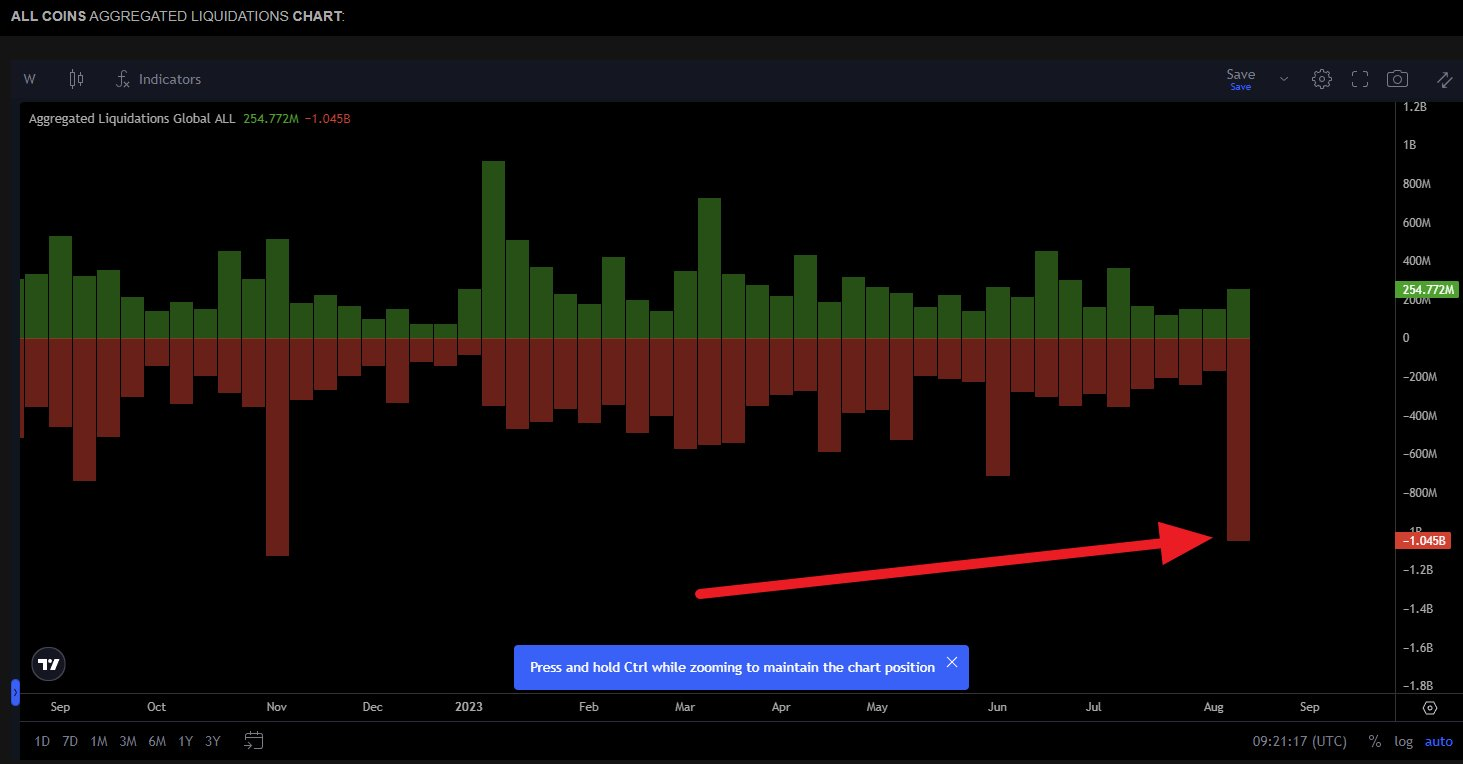Take a chart snapshot with camera icon
Image resolution: width=1463 pixels, height=764 pixels.
(1397, 79)
